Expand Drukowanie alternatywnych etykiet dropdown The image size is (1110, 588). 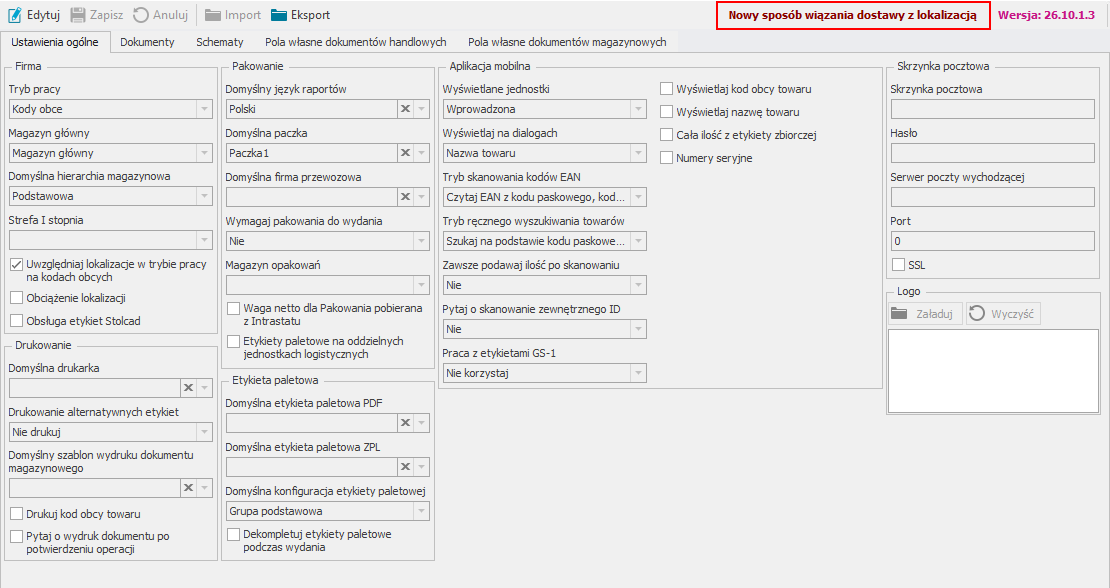pos(205,432)
